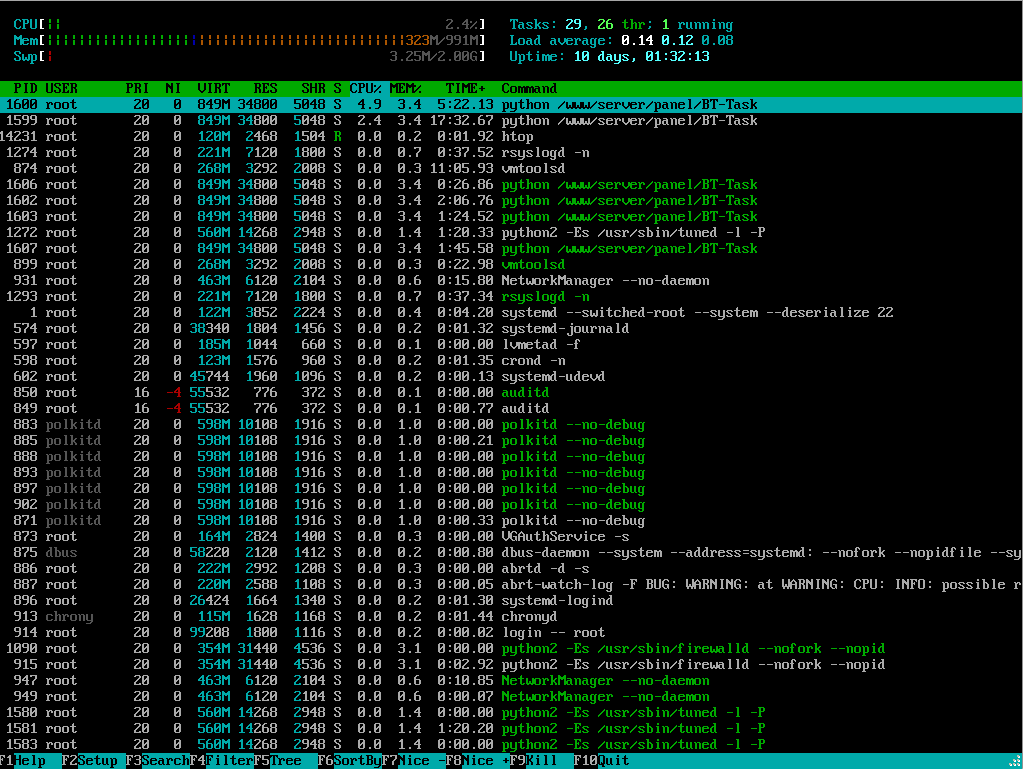The image size is (1023, 769).
Task: Sort by the RES column header
Action: [x=266, y=88]
